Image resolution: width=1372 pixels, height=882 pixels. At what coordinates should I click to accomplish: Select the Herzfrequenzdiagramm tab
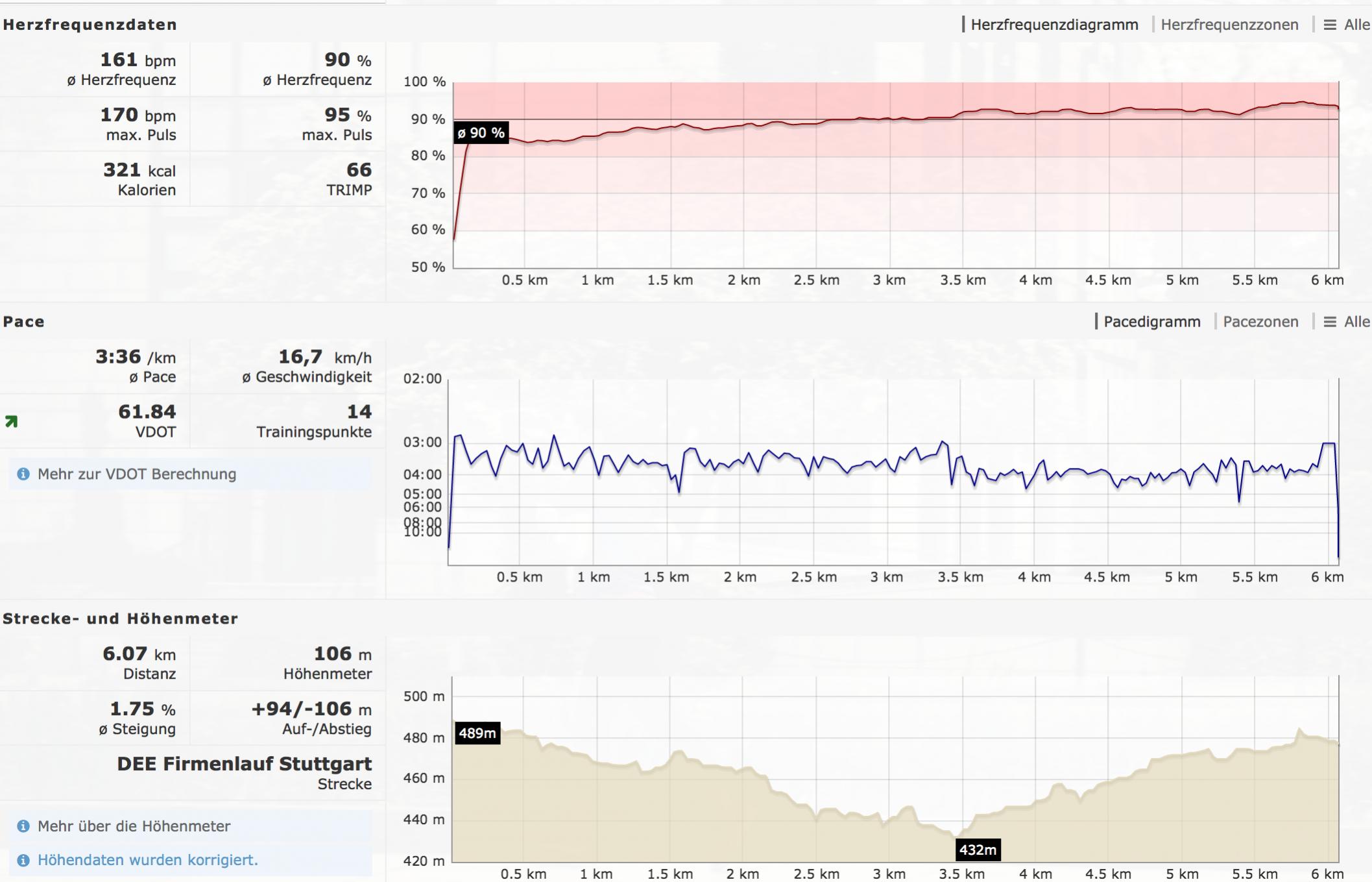tap(1054, 25)
